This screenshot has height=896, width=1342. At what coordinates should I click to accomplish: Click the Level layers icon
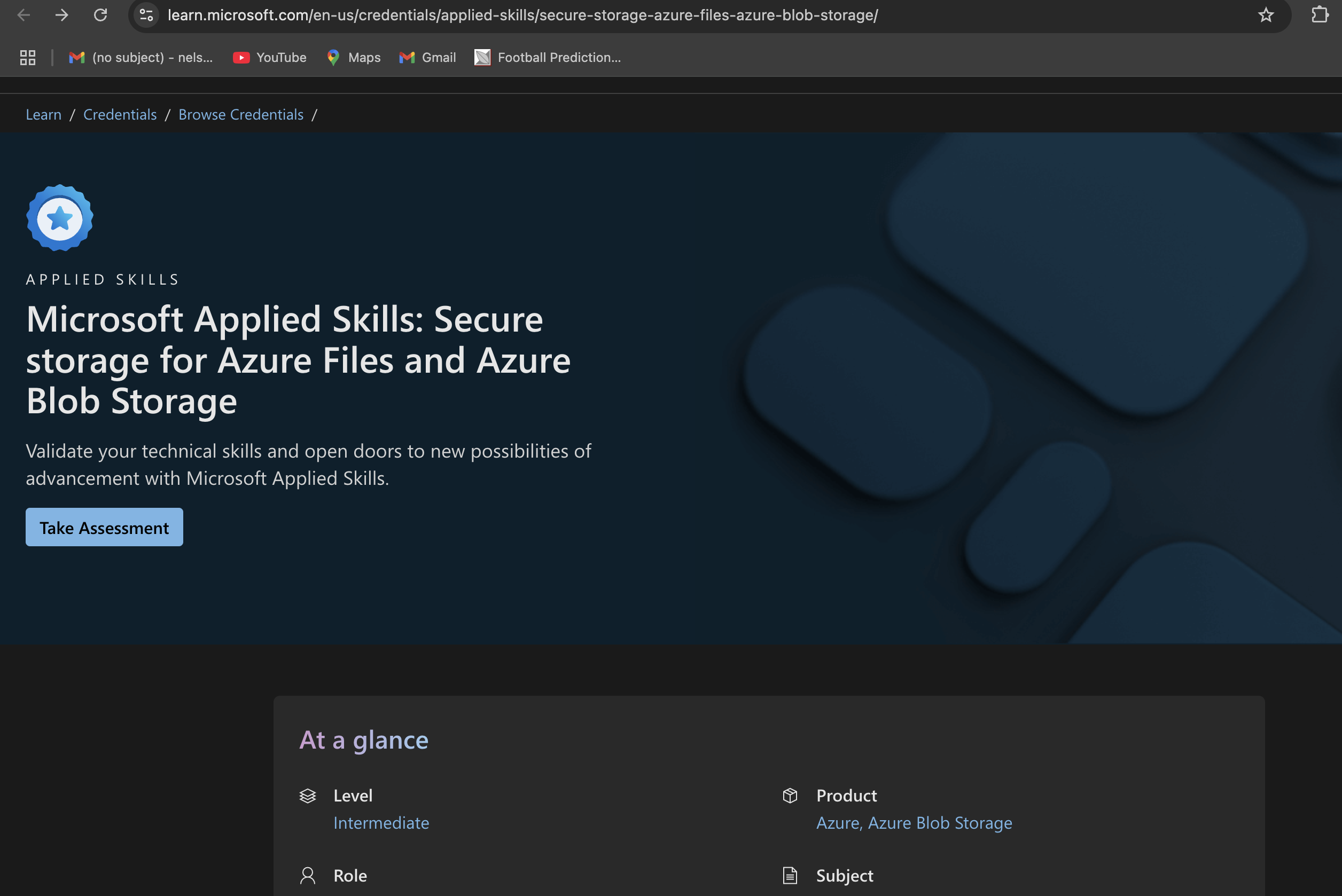[308, 796]
